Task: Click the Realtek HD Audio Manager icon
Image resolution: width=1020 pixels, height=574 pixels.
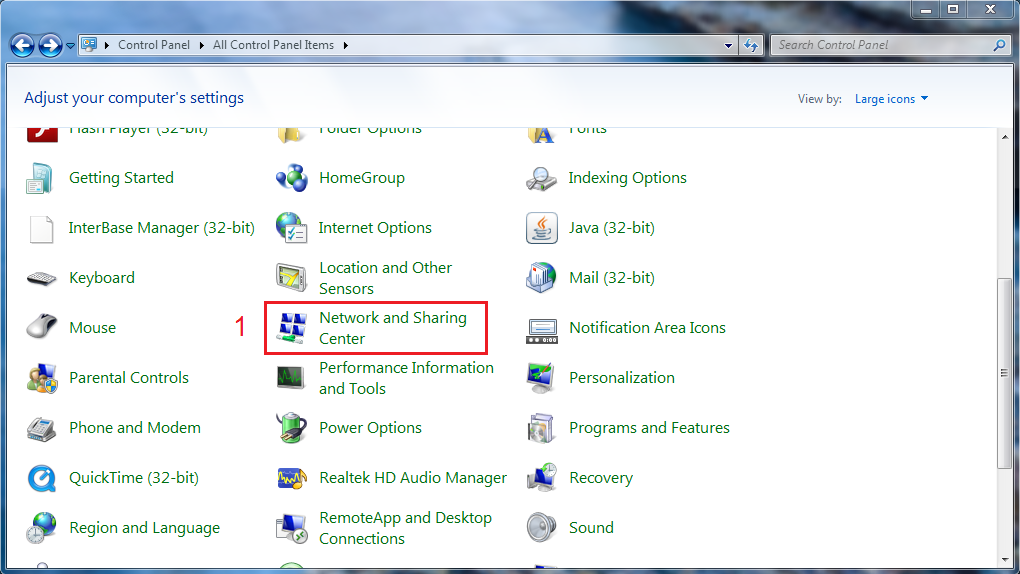Action: tap(291, 478)
